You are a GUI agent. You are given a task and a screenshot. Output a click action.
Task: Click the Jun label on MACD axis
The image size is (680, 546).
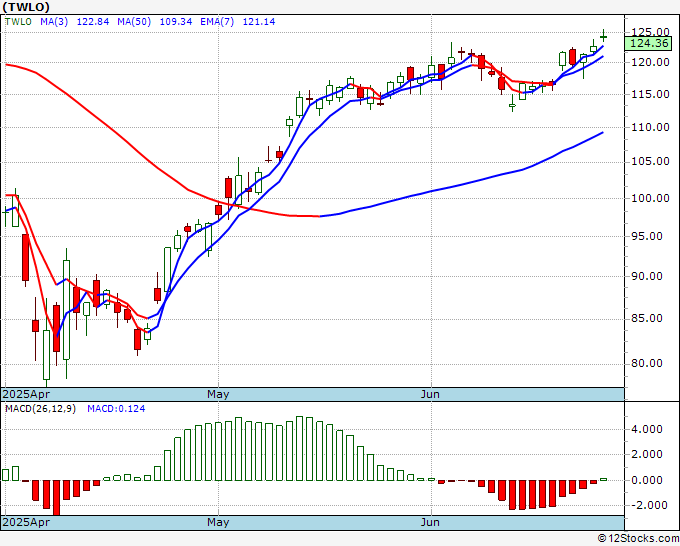(x=430, y=522)
